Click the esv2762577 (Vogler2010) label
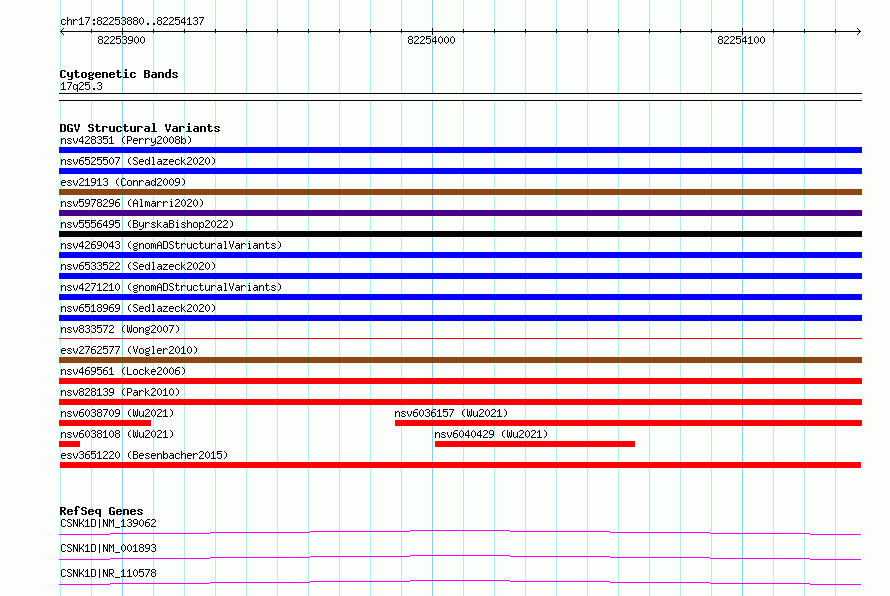 (129, 350)
